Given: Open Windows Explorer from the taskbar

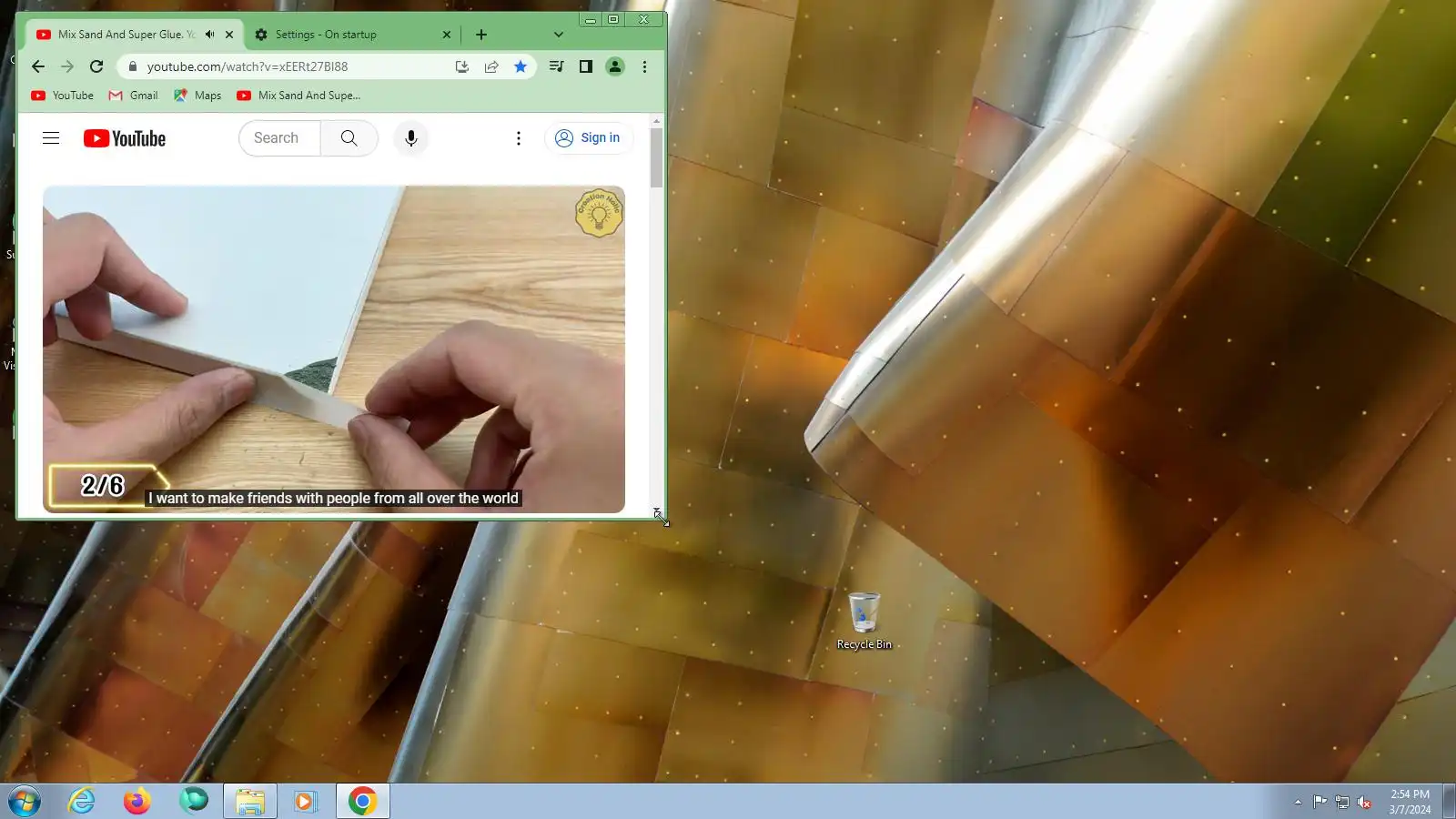Looking at the screenshot, I should 250,802.
